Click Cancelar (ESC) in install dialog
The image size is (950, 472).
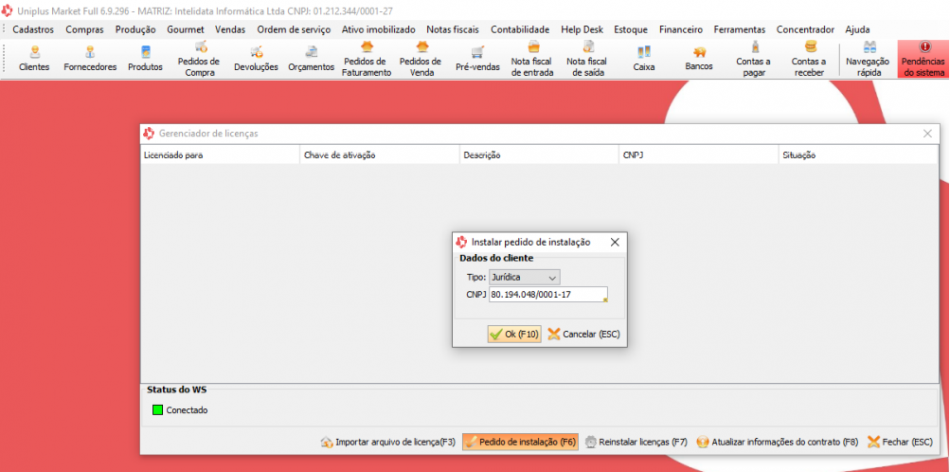pos(584,334)
